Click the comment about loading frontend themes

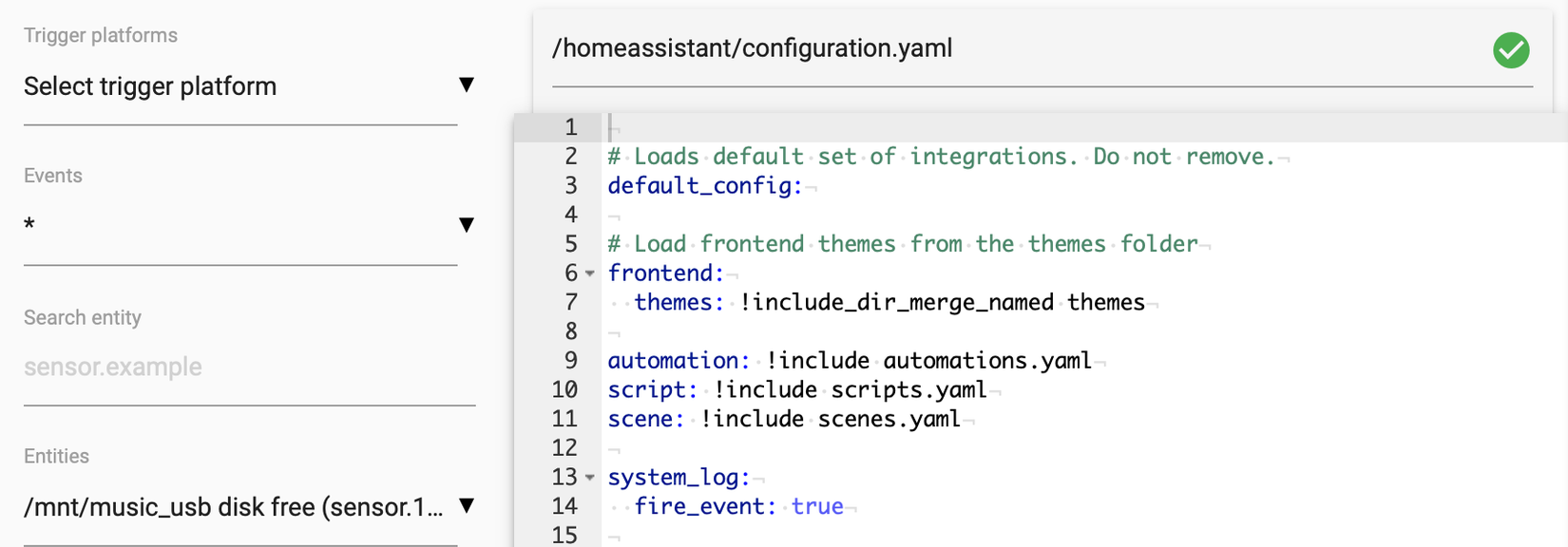point(903,244)
